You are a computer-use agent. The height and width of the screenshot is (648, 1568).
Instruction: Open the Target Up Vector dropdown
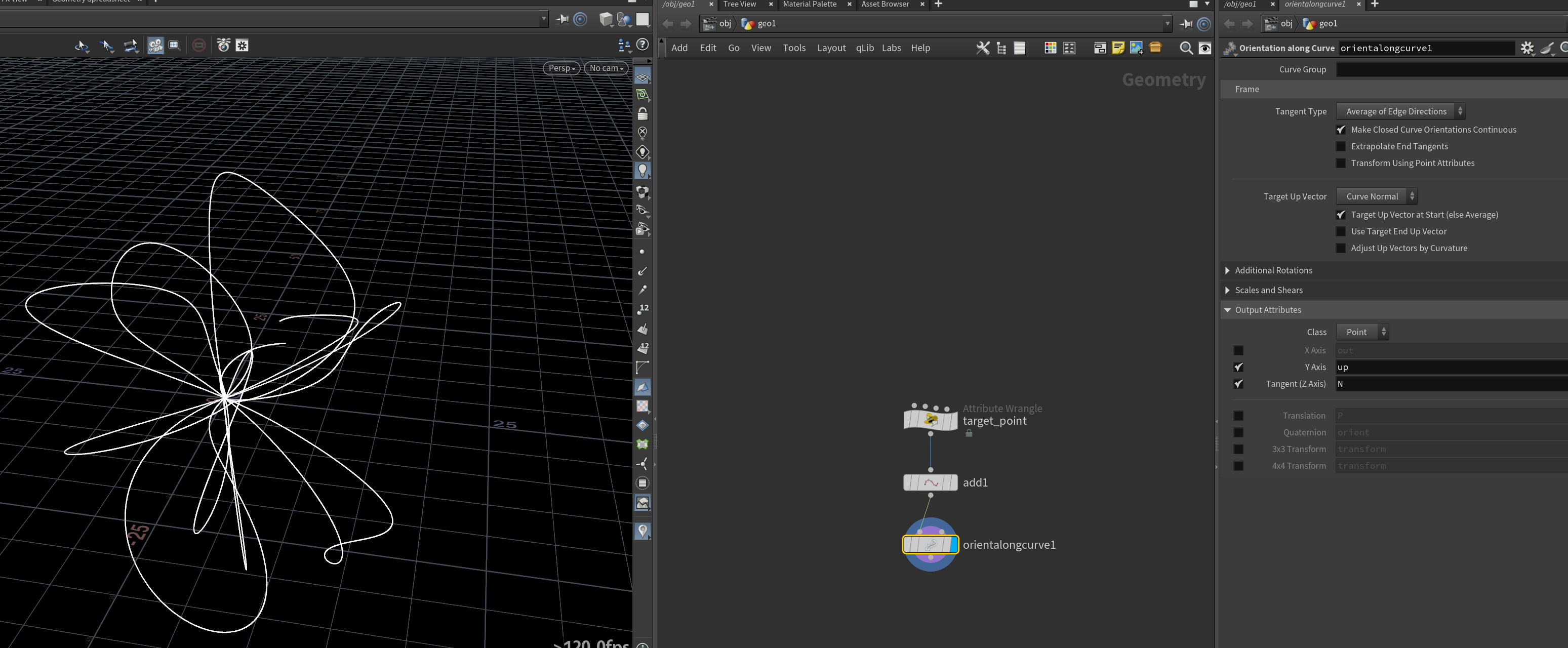[x=1376, y=196]
